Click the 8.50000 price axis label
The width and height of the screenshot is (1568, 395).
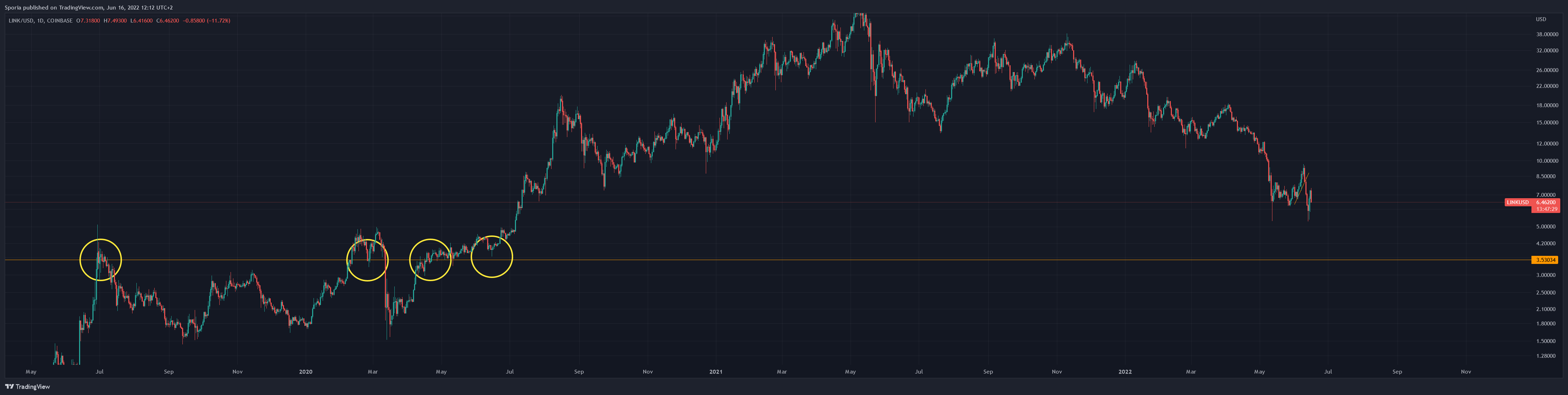(x=1547, y=176)
